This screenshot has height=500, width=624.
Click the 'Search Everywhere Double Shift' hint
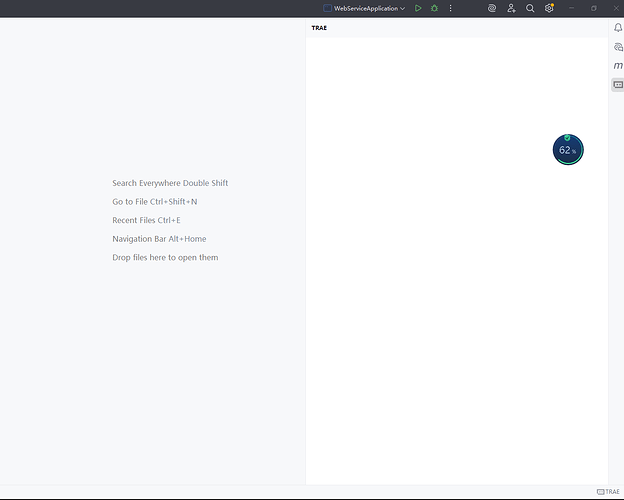[170, 183]
